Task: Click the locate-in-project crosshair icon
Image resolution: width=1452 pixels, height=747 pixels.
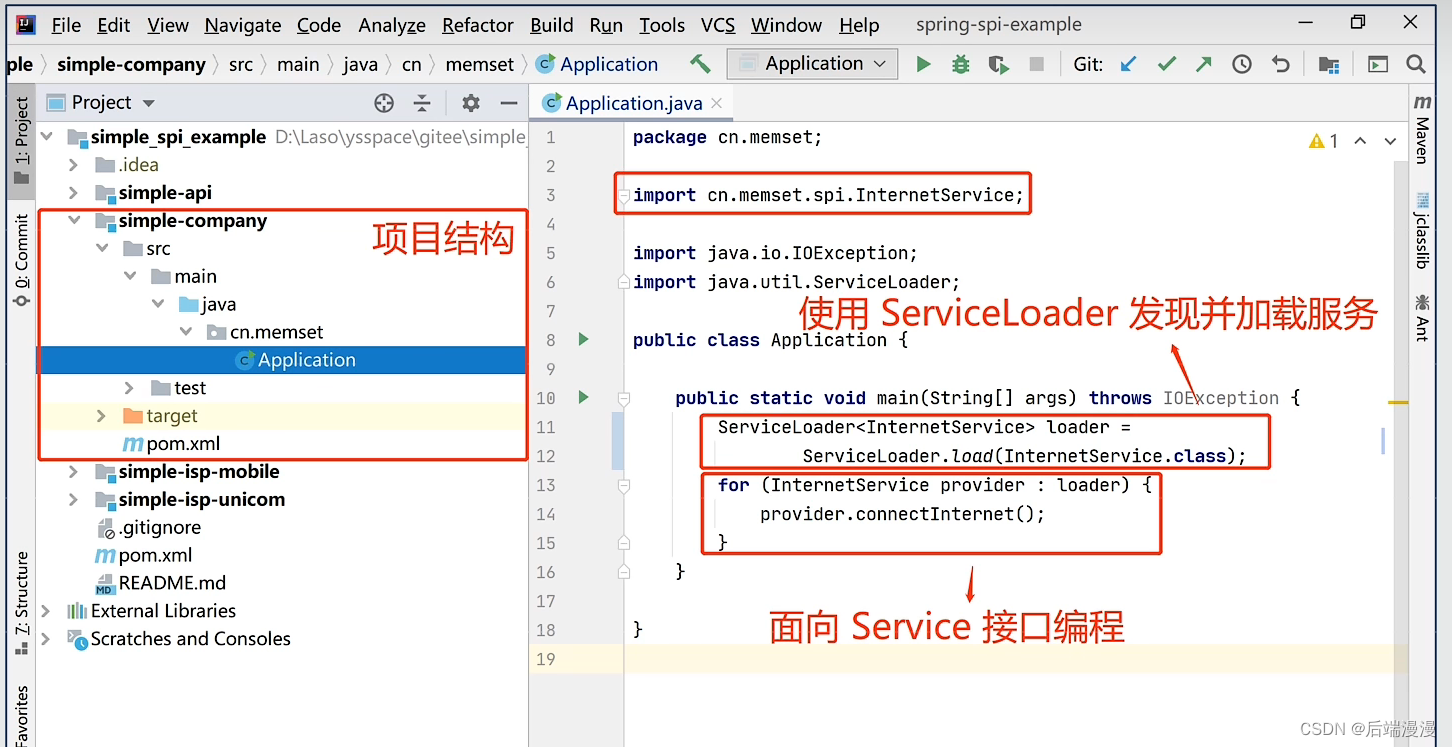Action: [384, 102]
